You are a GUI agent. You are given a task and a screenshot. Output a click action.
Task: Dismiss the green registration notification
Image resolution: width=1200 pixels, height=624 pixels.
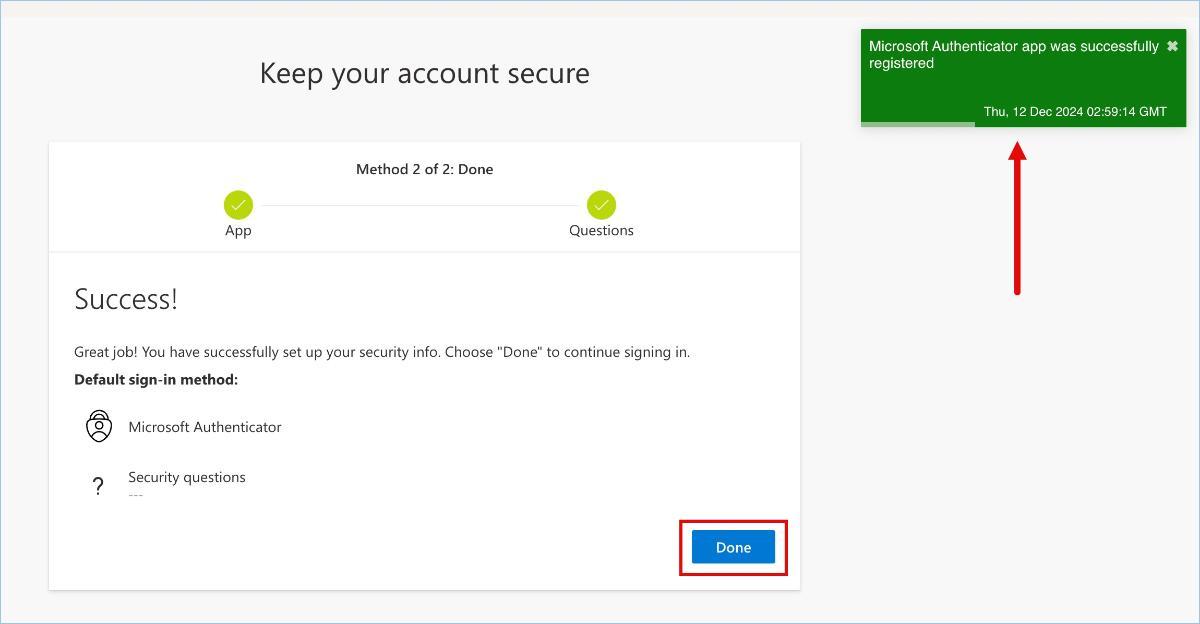click(1172, 46)
